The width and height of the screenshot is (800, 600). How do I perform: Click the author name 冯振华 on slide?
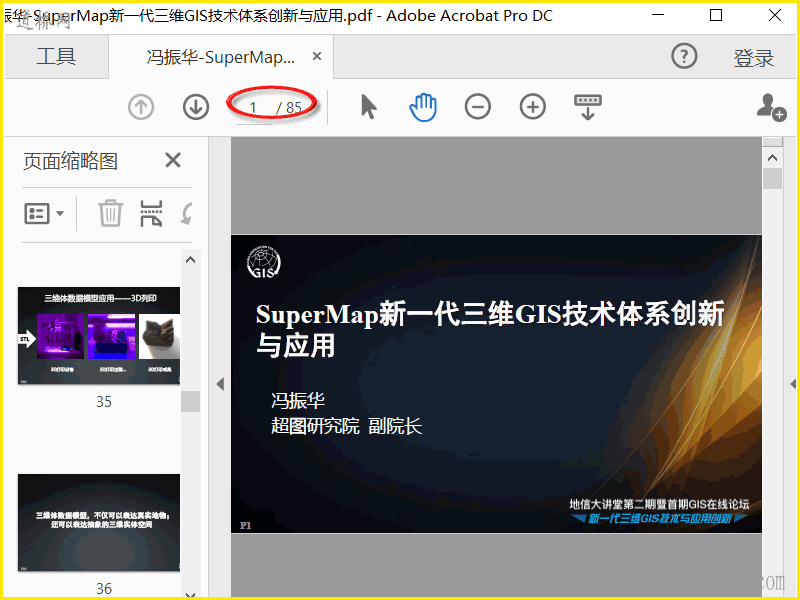(x=298, y=401)
